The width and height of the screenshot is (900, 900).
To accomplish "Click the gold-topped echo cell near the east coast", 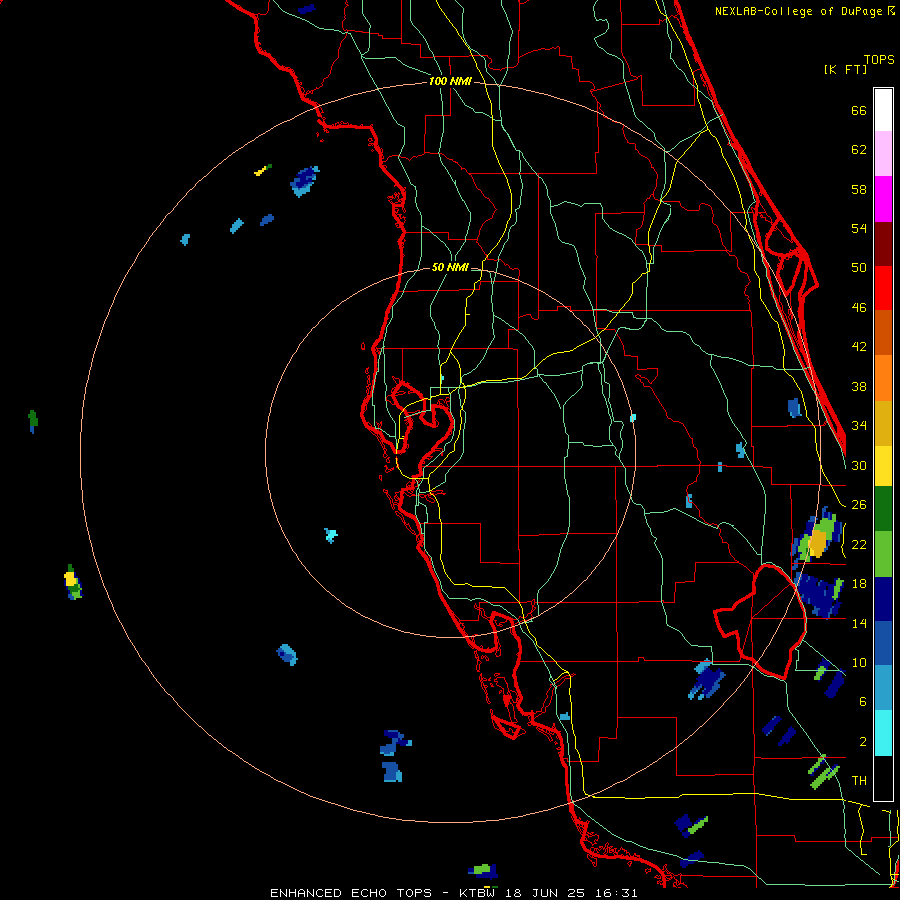I will click(x=817, y=539).
